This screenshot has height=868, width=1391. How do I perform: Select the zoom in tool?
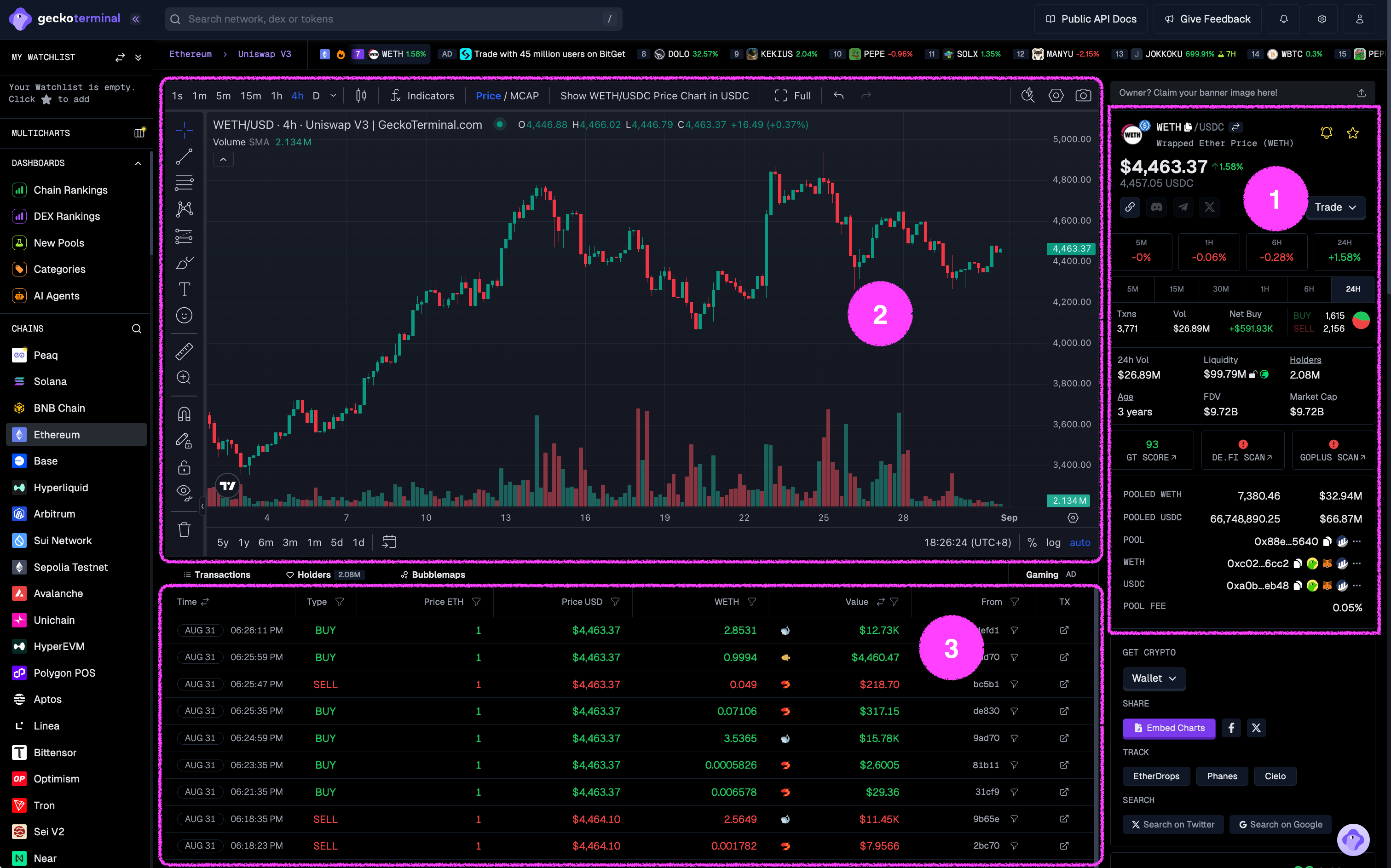click(x=184, y=377)
